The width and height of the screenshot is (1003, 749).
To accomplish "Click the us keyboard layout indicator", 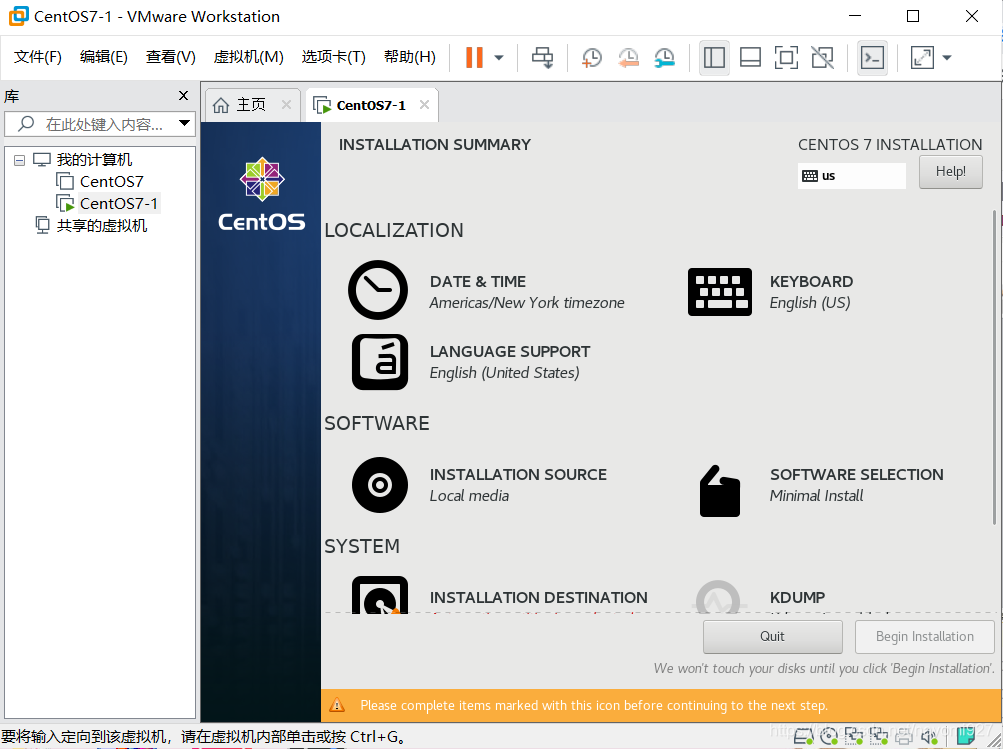I will coord(851,176).
